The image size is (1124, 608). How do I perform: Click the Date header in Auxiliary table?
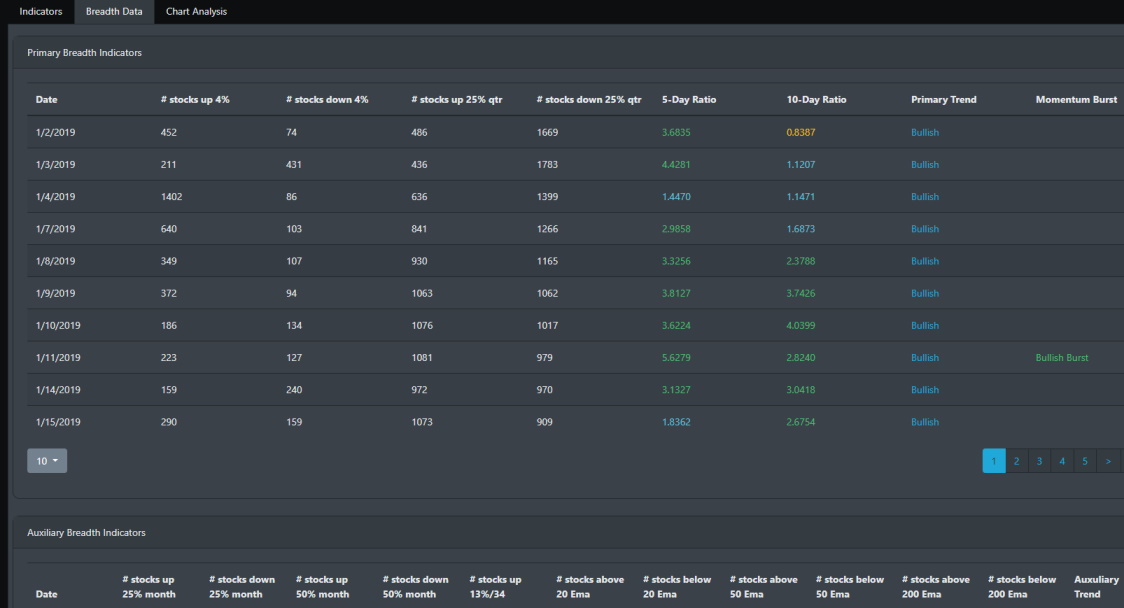point(47,594)
